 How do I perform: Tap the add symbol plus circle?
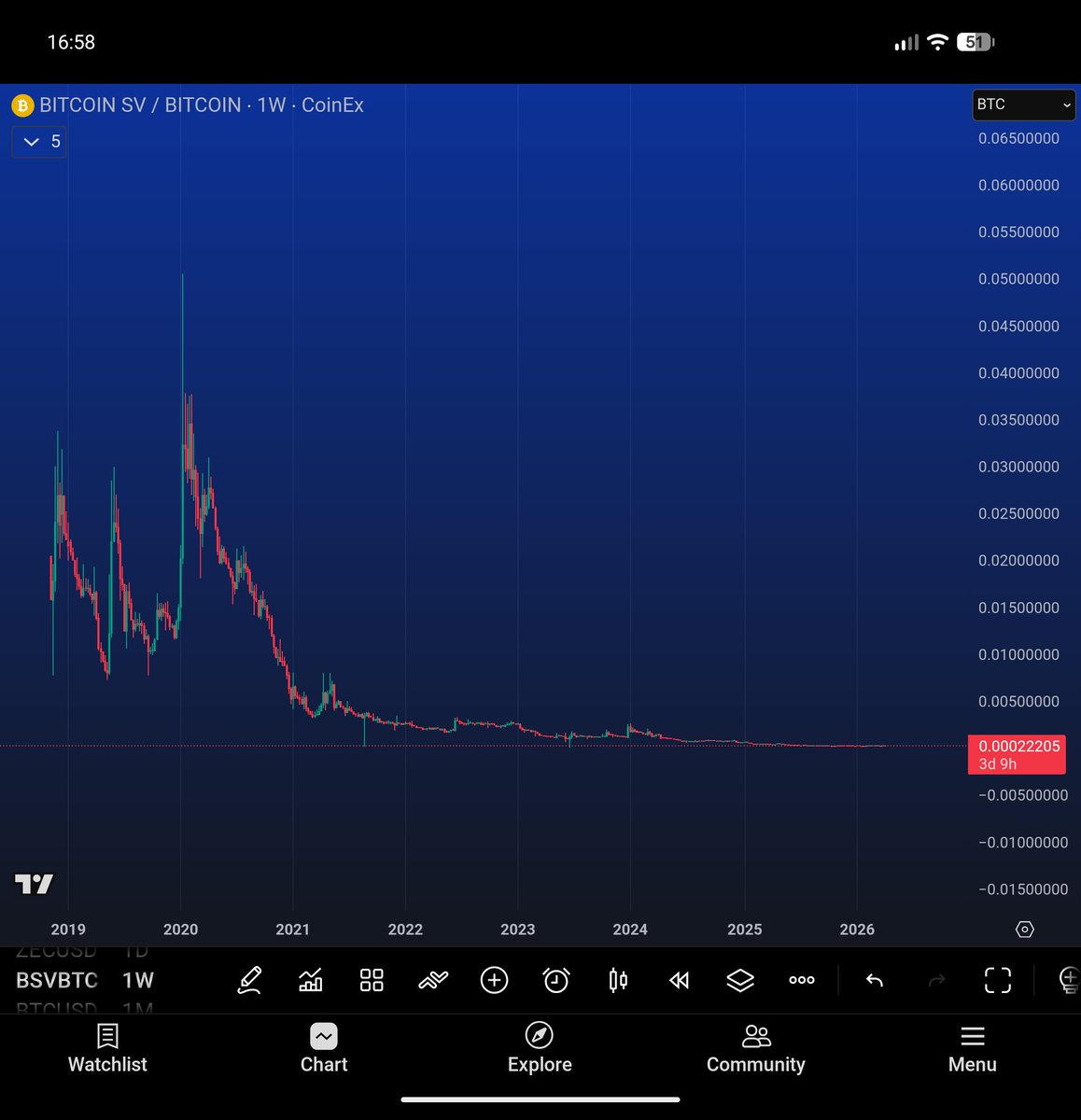pyautogui.click(x=494, y=980)
